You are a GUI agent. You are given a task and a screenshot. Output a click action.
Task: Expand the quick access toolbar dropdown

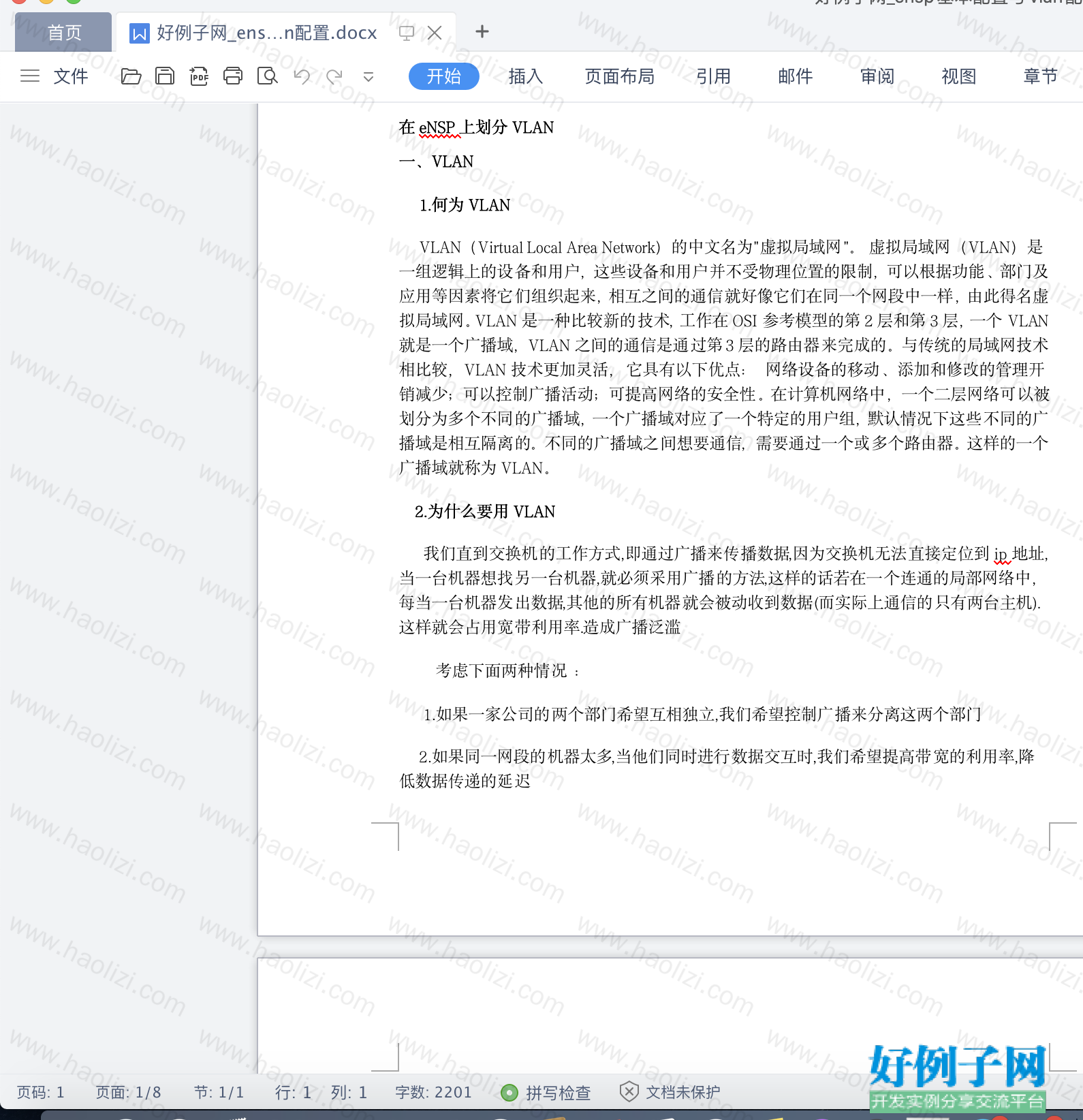point(368,77)
